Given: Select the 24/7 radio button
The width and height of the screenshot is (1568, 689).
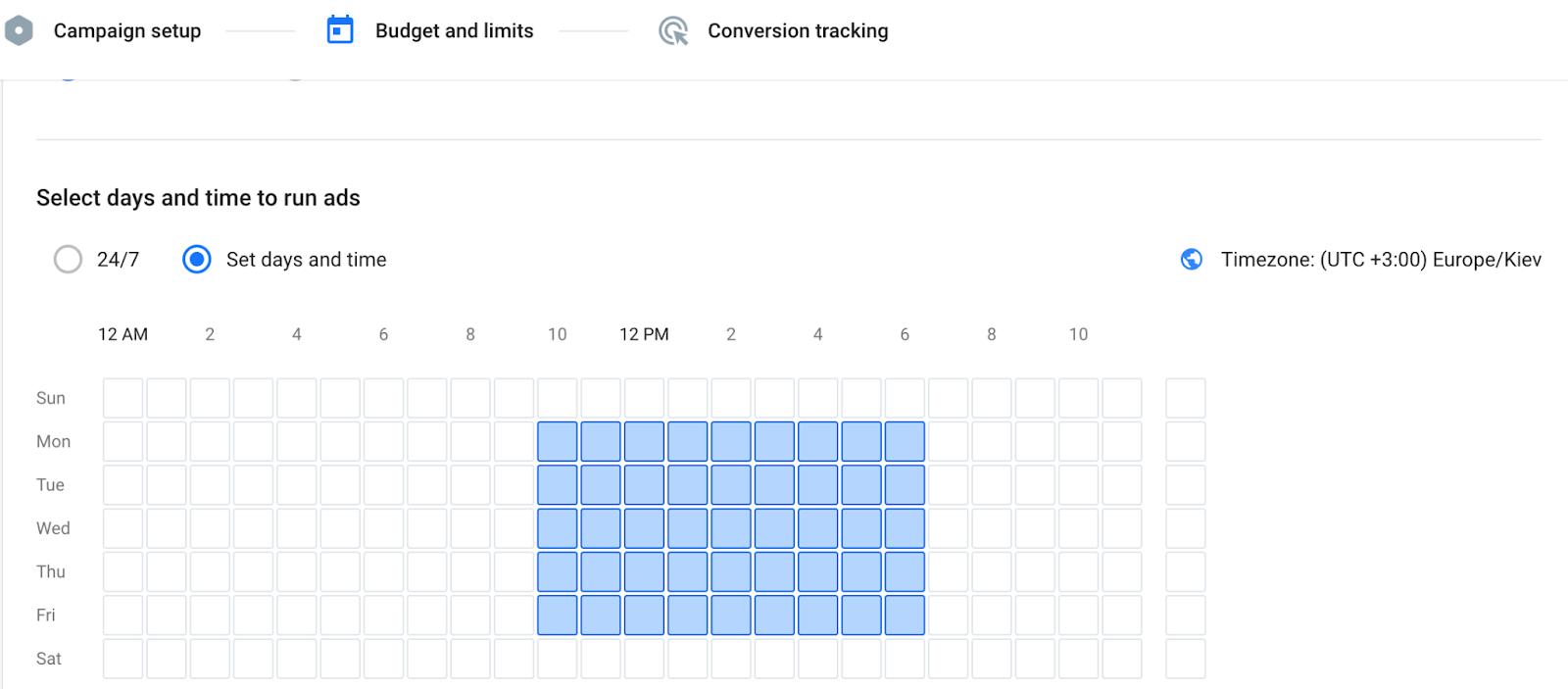Looking at the screenshot, I should [68, 260].
